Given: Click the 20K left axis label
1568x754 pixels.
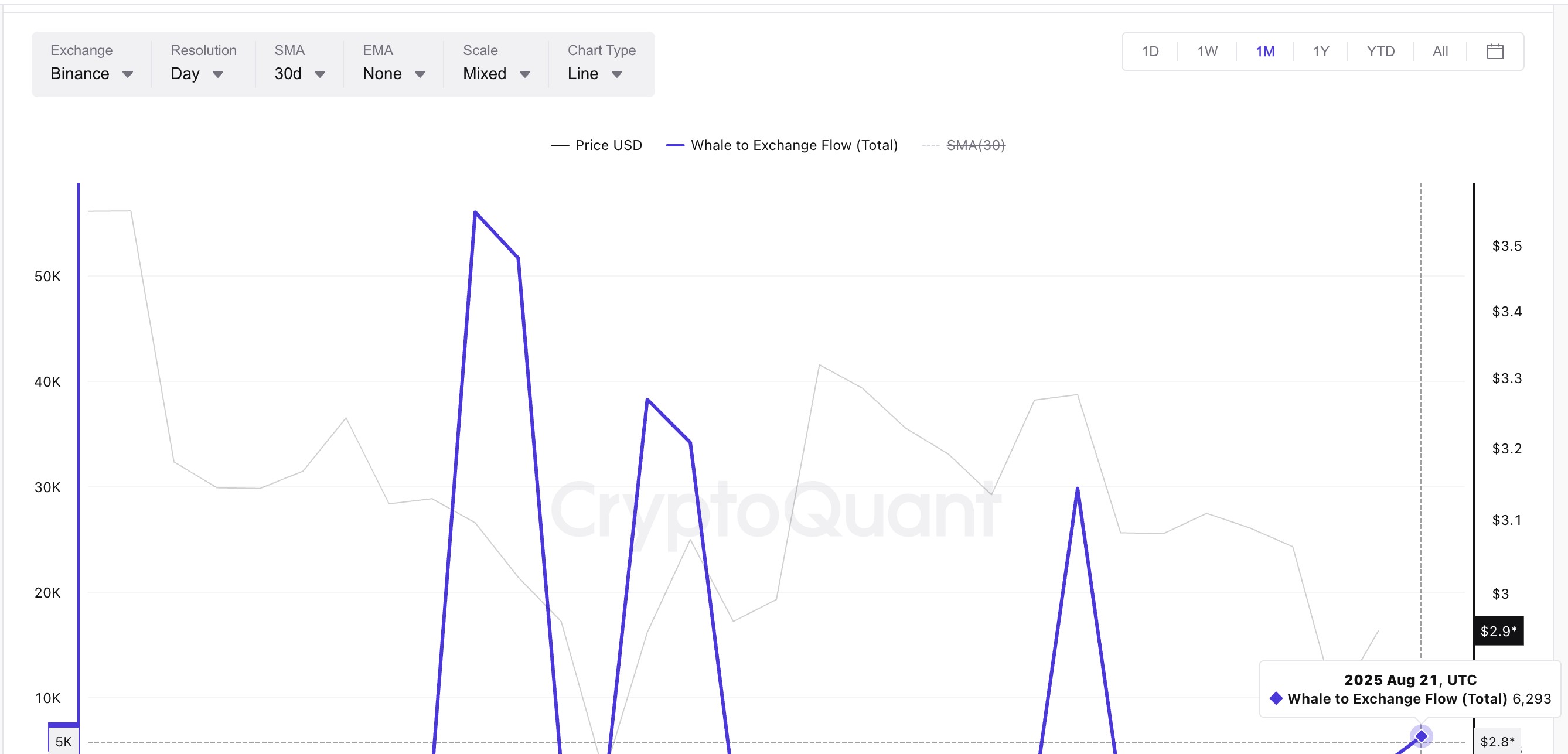Looking at the screenshot, I should (x=47, y=592).
